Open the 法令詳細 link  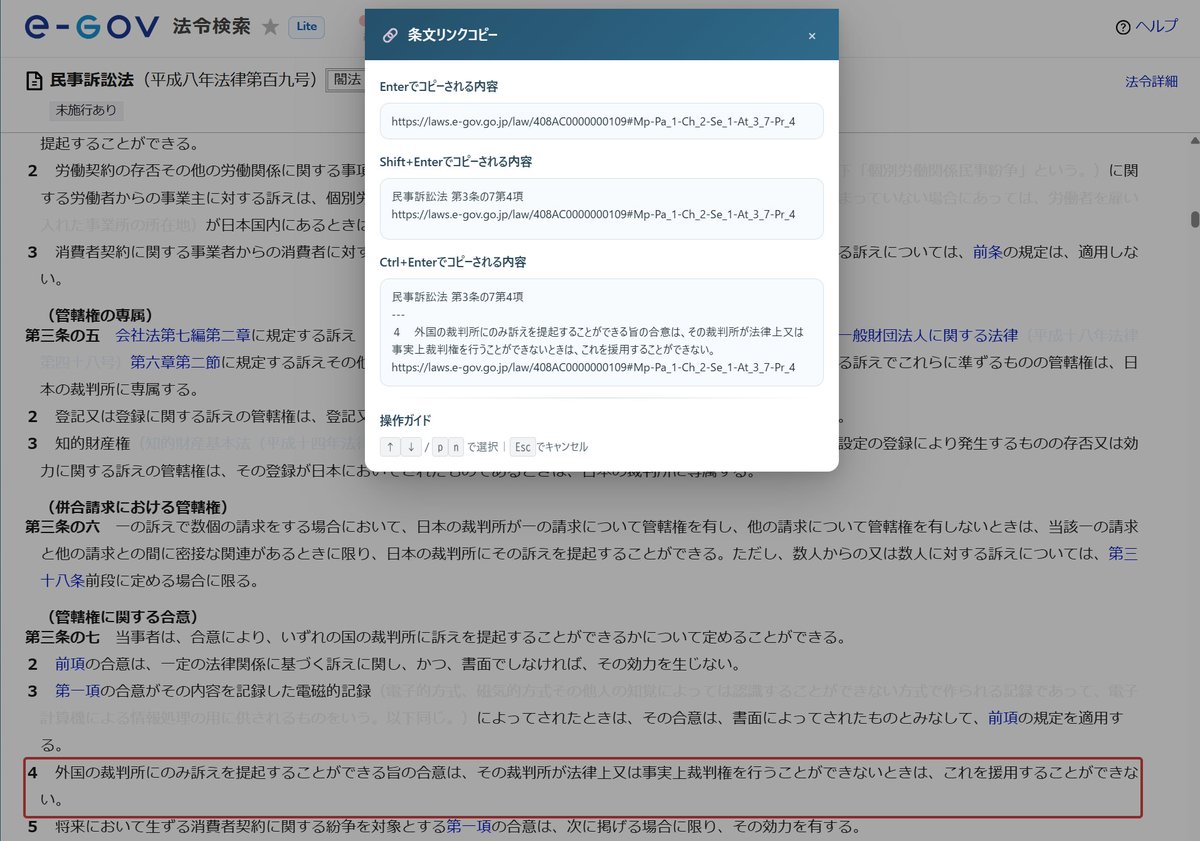[1151, 81]
